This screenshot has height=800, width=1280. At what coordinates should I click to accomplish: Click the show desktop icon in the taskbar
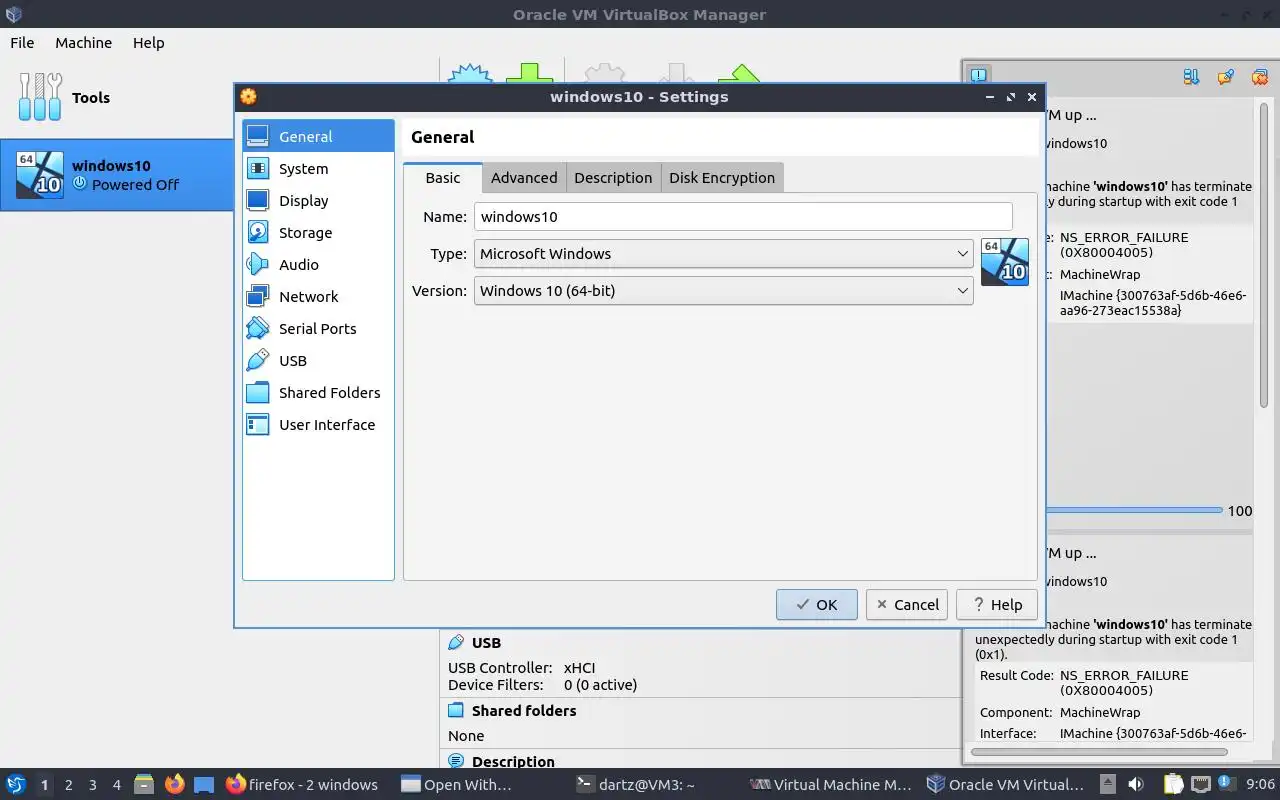coord(204,785)
